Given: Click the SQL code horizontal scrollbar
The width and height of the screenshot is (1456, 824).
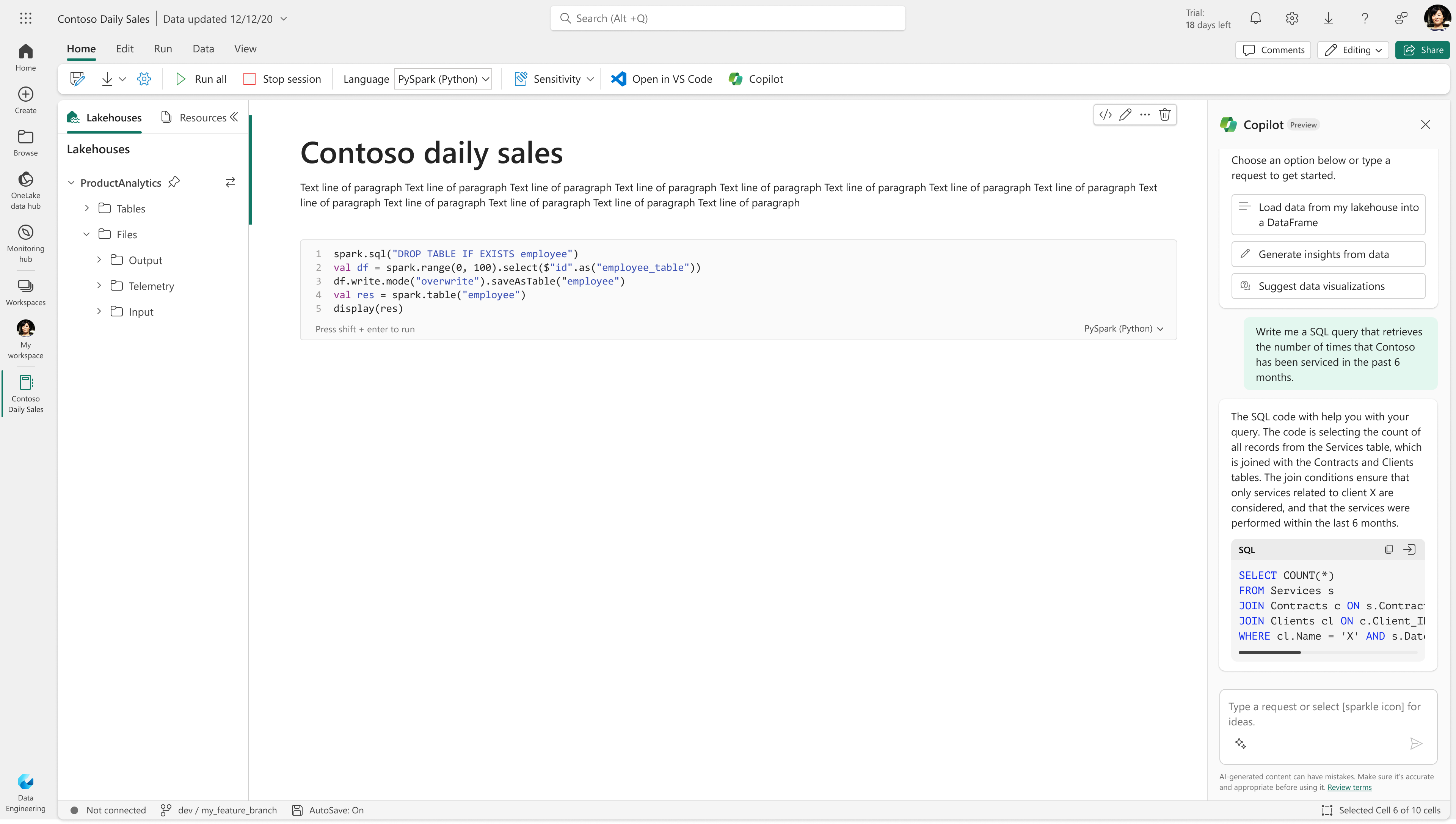Looking at the screenshot, I should pos(1269,653).
